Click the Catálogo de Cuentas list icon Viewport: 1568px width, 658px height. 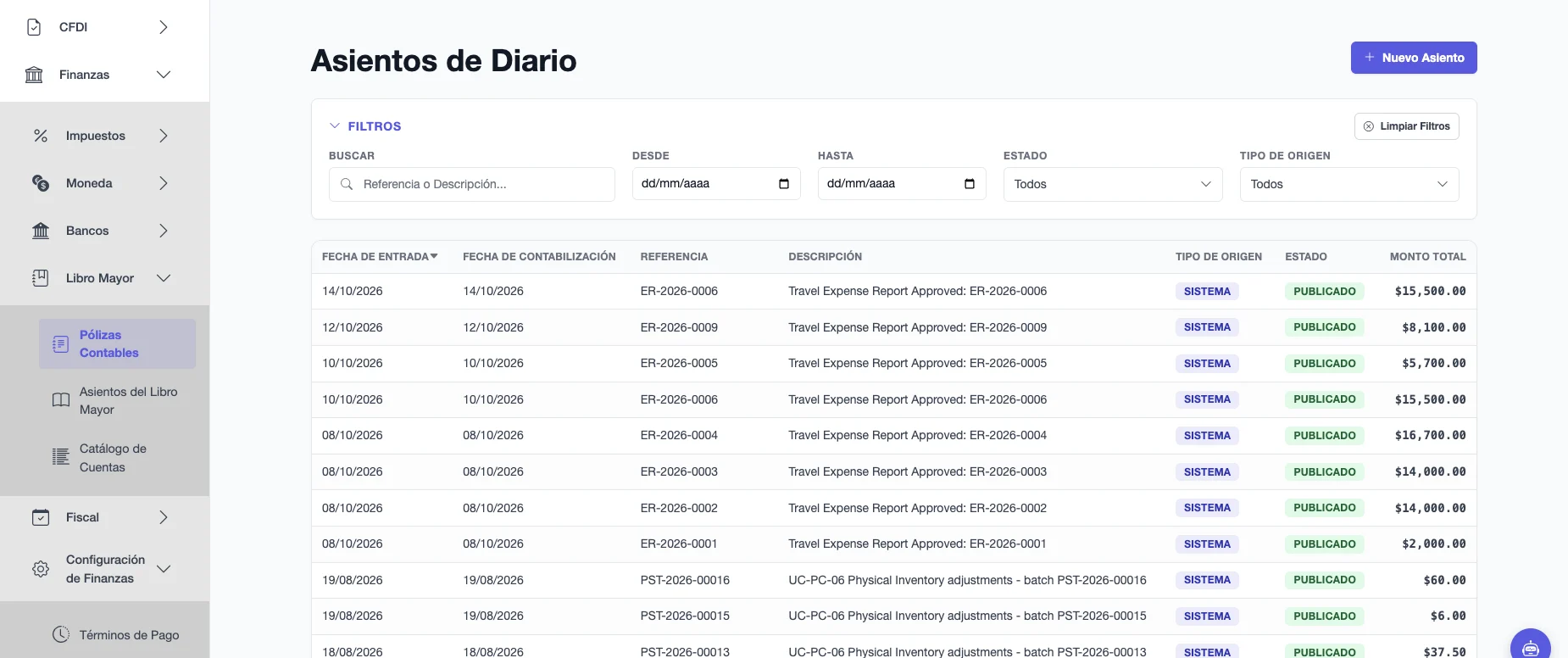pos(61,457)
